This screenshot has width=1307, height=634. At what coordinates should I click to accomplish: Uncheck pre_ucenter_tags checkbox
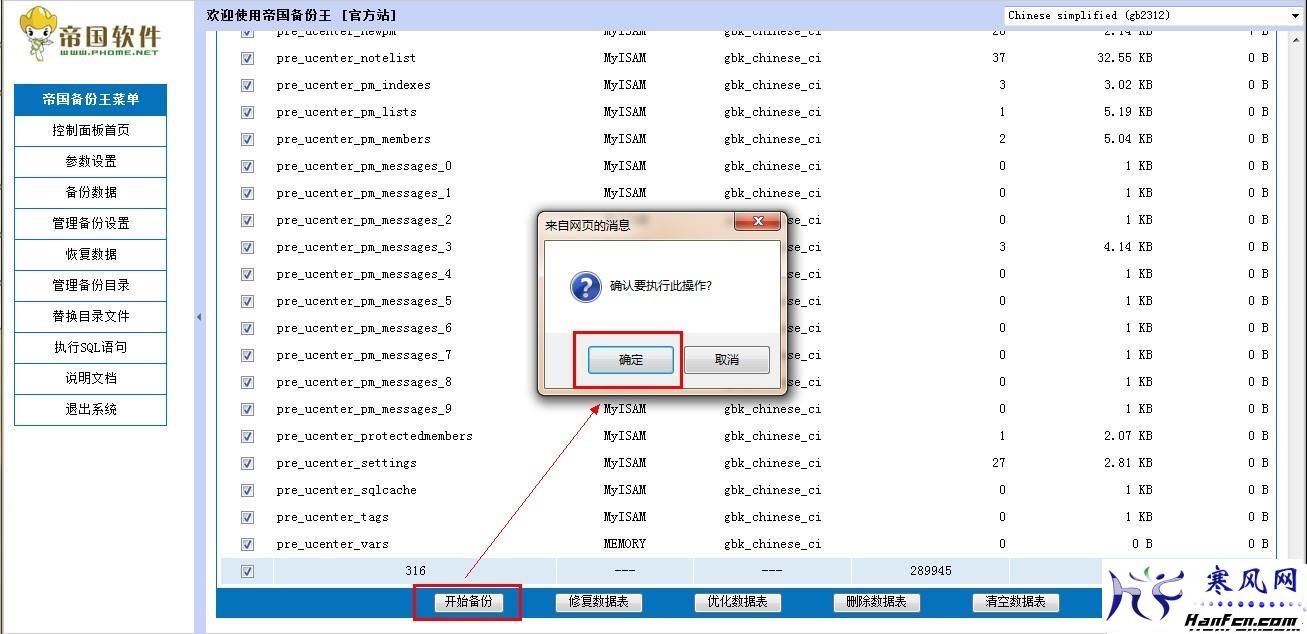coord(247,518)
